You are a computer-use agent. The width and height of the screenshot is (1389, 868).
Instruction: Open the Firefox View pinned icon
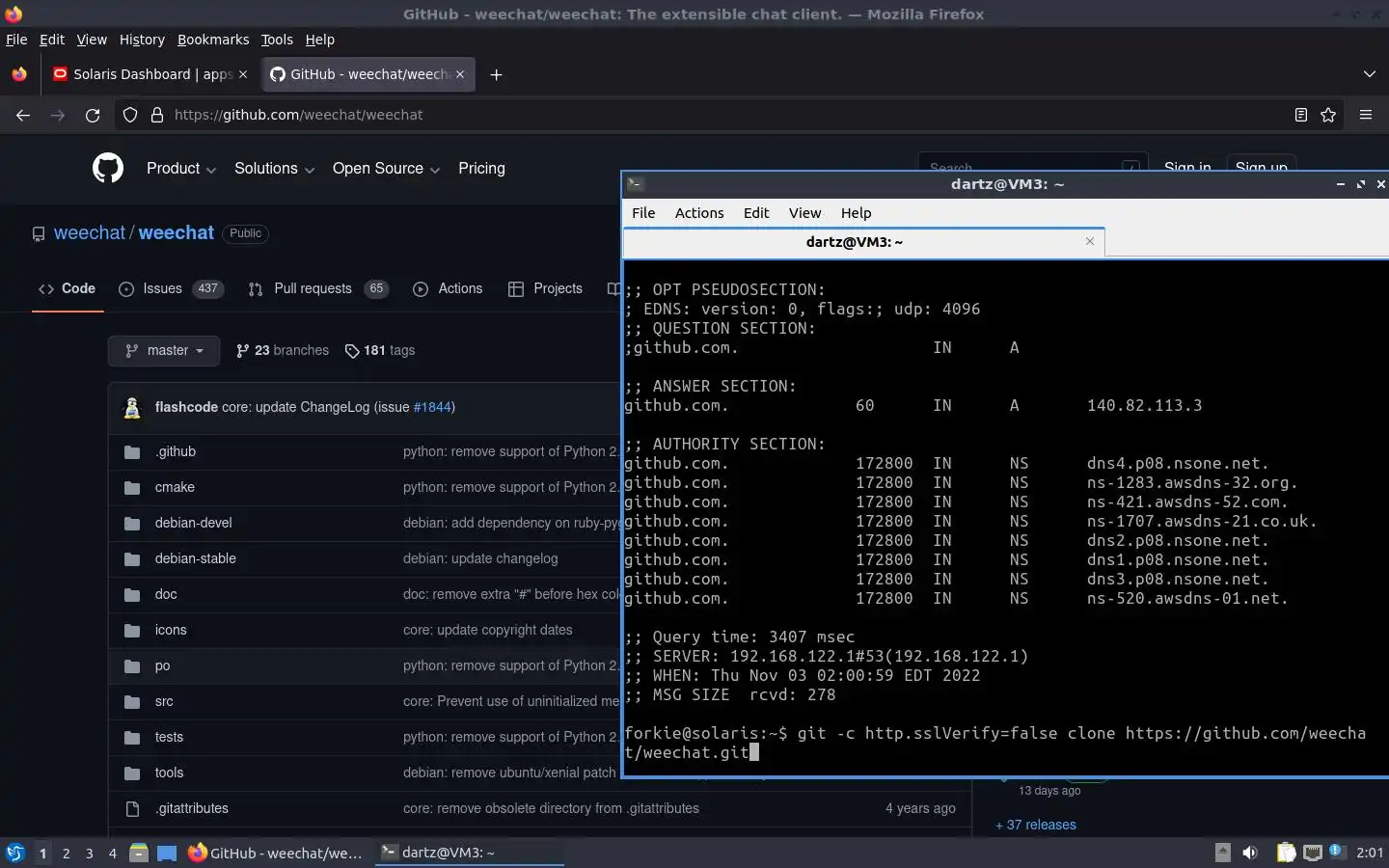tap(19, 74)
